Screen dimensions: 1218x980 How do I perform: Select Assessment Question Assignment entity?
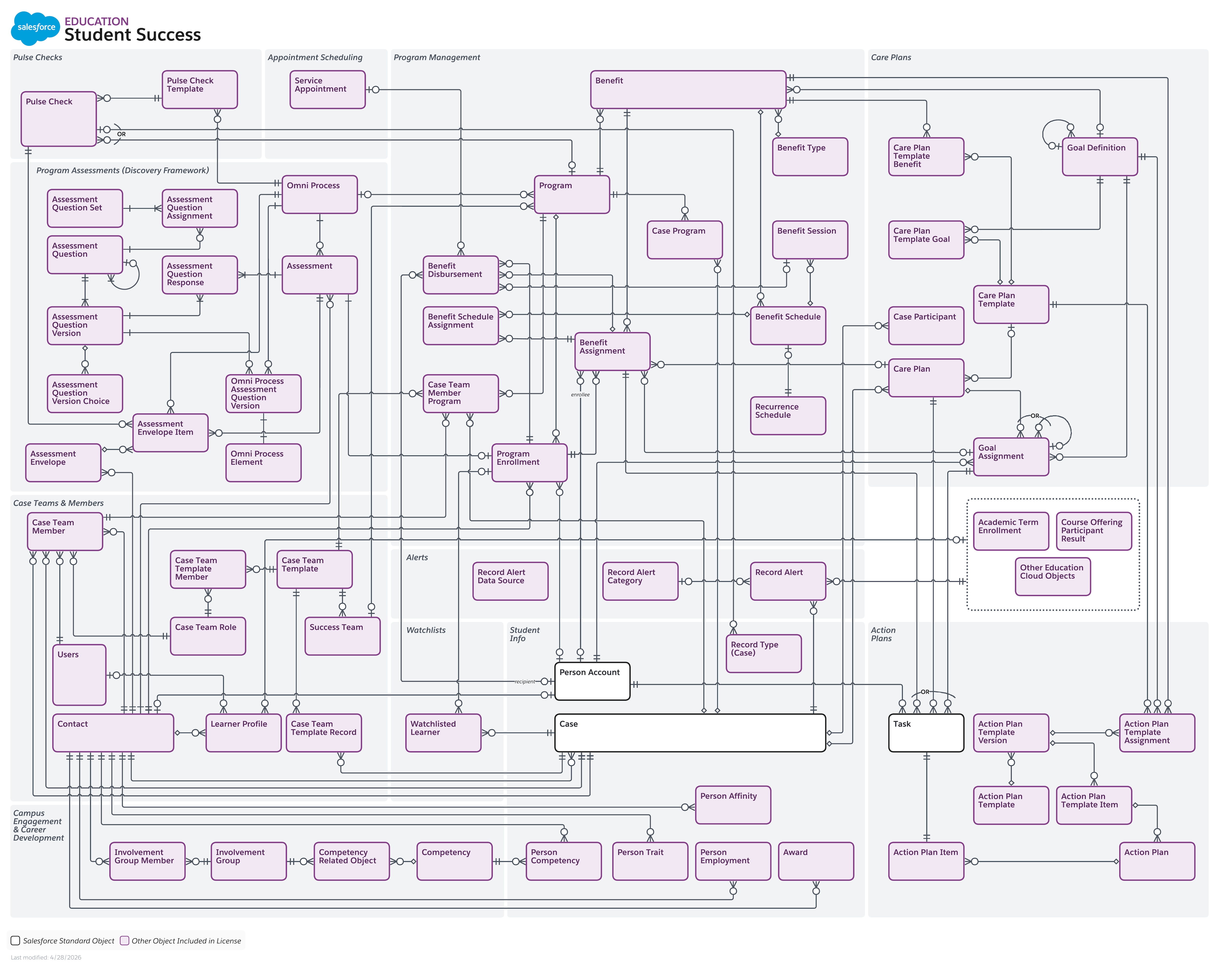[200, 209]
